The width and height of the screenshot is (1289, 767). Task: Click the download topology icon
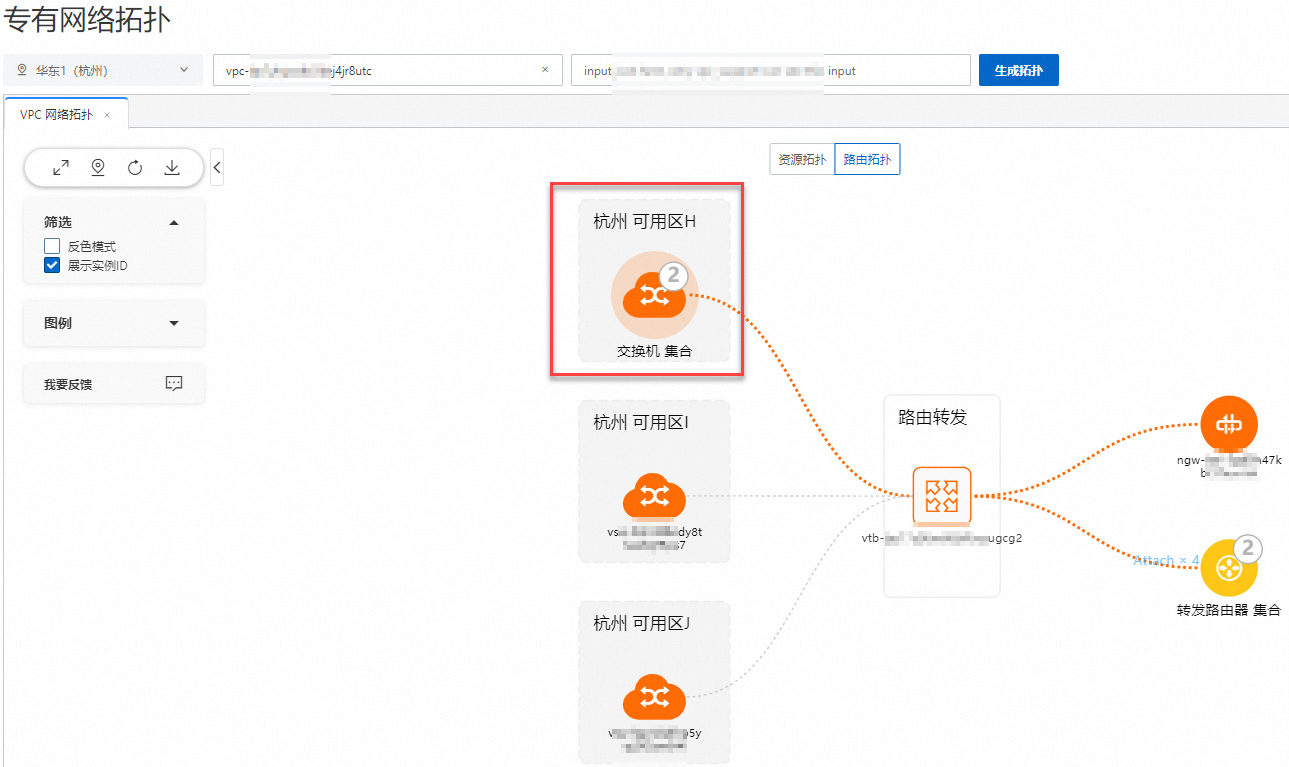[x=172, y=168]
